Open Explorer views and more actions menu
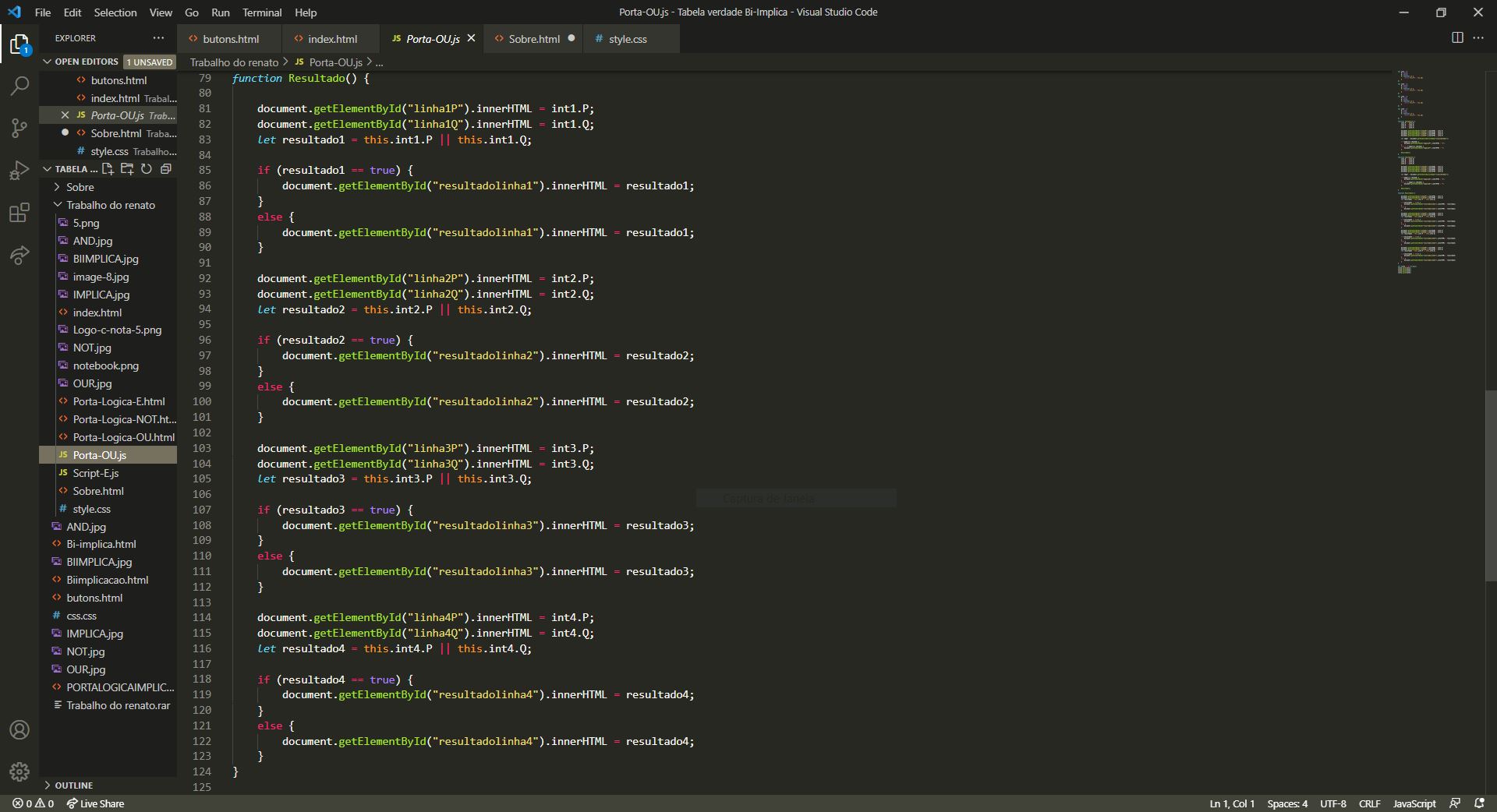The height and width of the screenshot is (812, 1497). [x=159, y=38]
